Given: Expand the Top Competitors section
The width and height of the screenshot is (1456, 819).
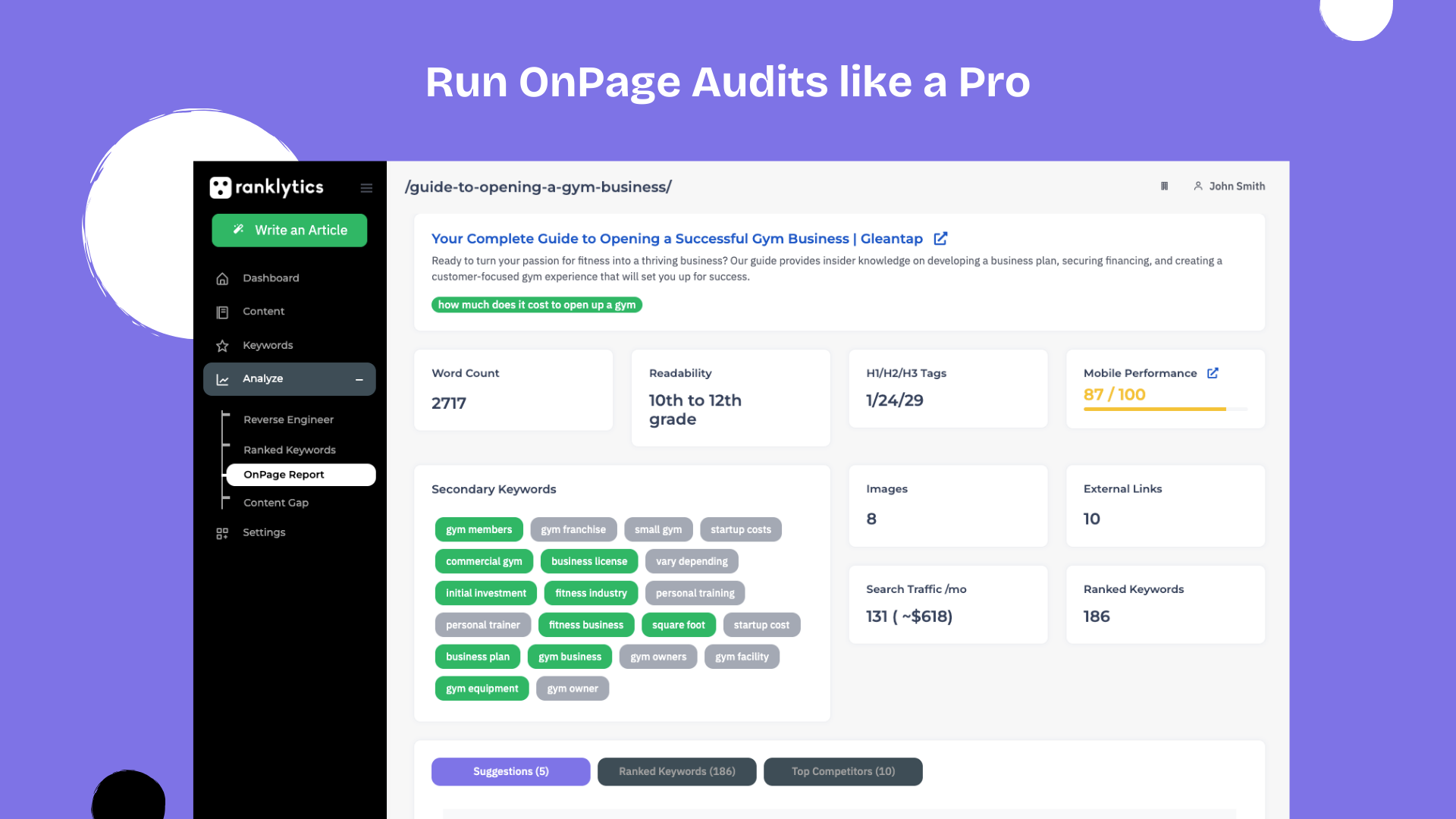Looking at the screenshot, I should (843, 771).
